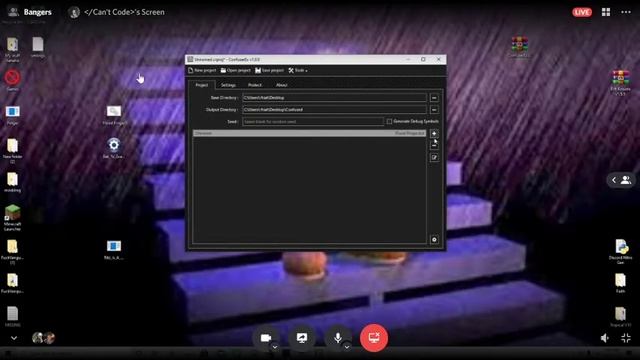Browse for Base Directory with ellipsis button
The image size is (640, 360).
434,98
